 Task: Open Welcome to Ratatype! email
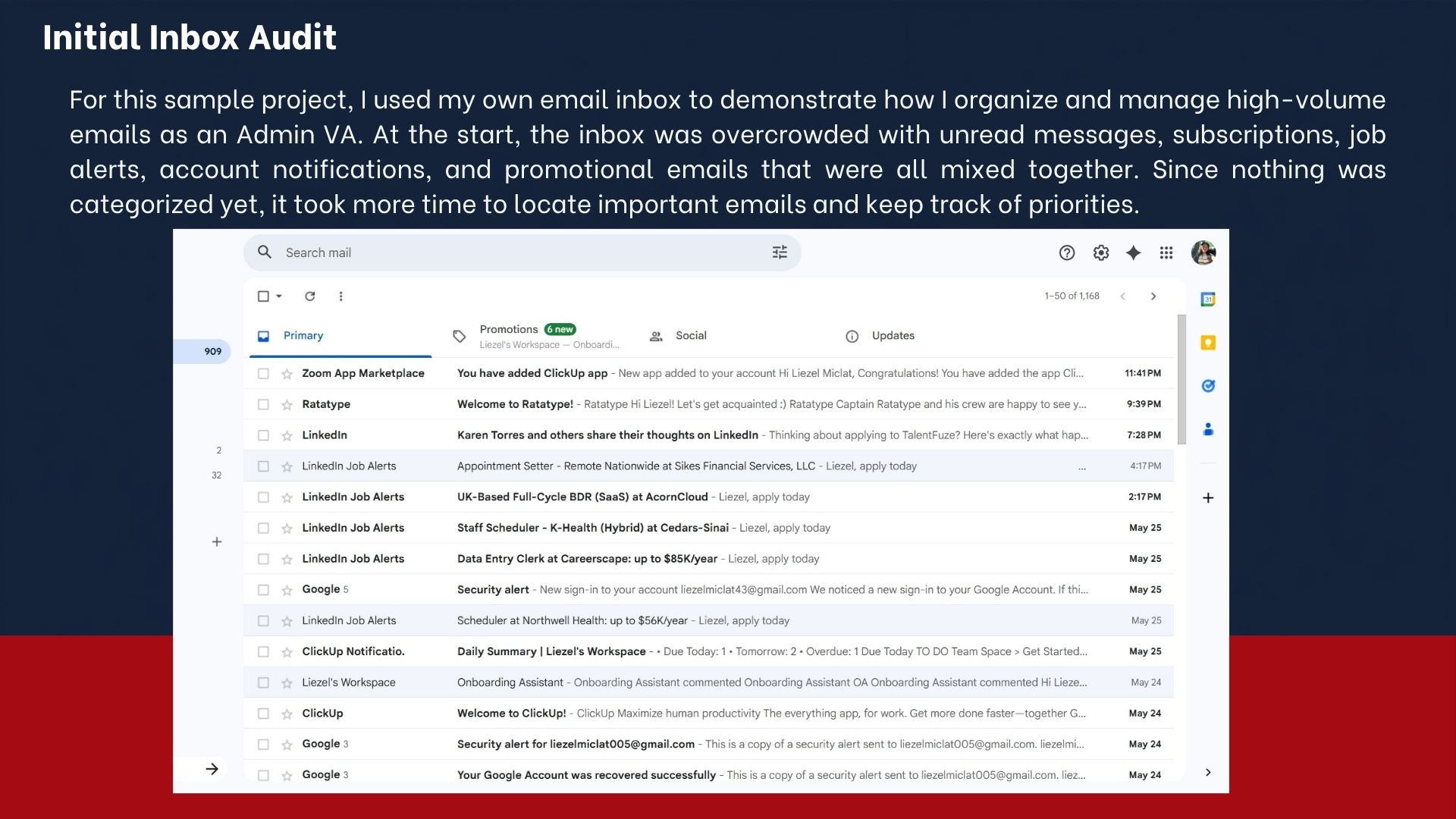tap(708, 404)
